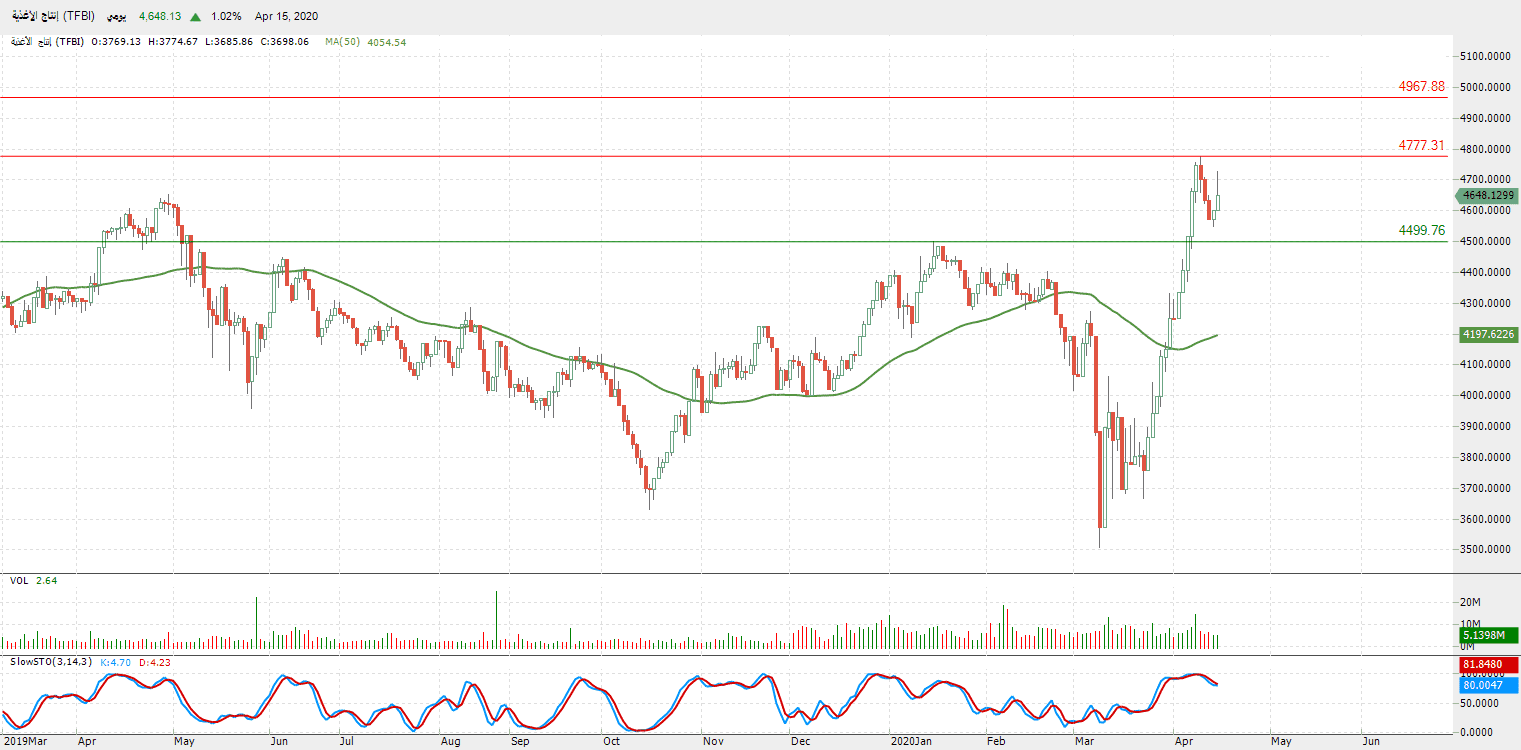Select the MA(50) indicator label
The height and width of the screenshot is (750, 1521).
pyautogui.click(x=342, y=42)
